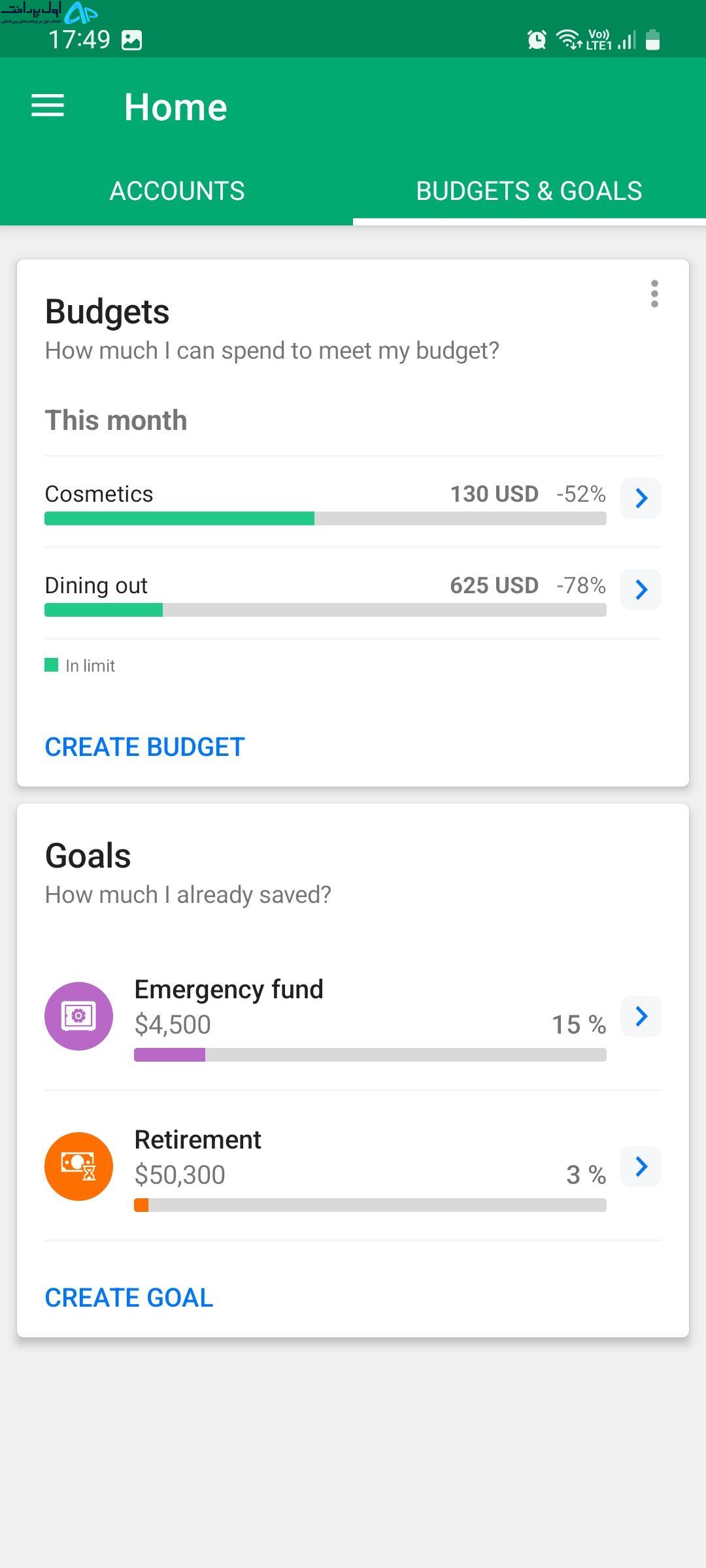
Task: Tap the orange Retirement goal icon
Action: 78,1166
